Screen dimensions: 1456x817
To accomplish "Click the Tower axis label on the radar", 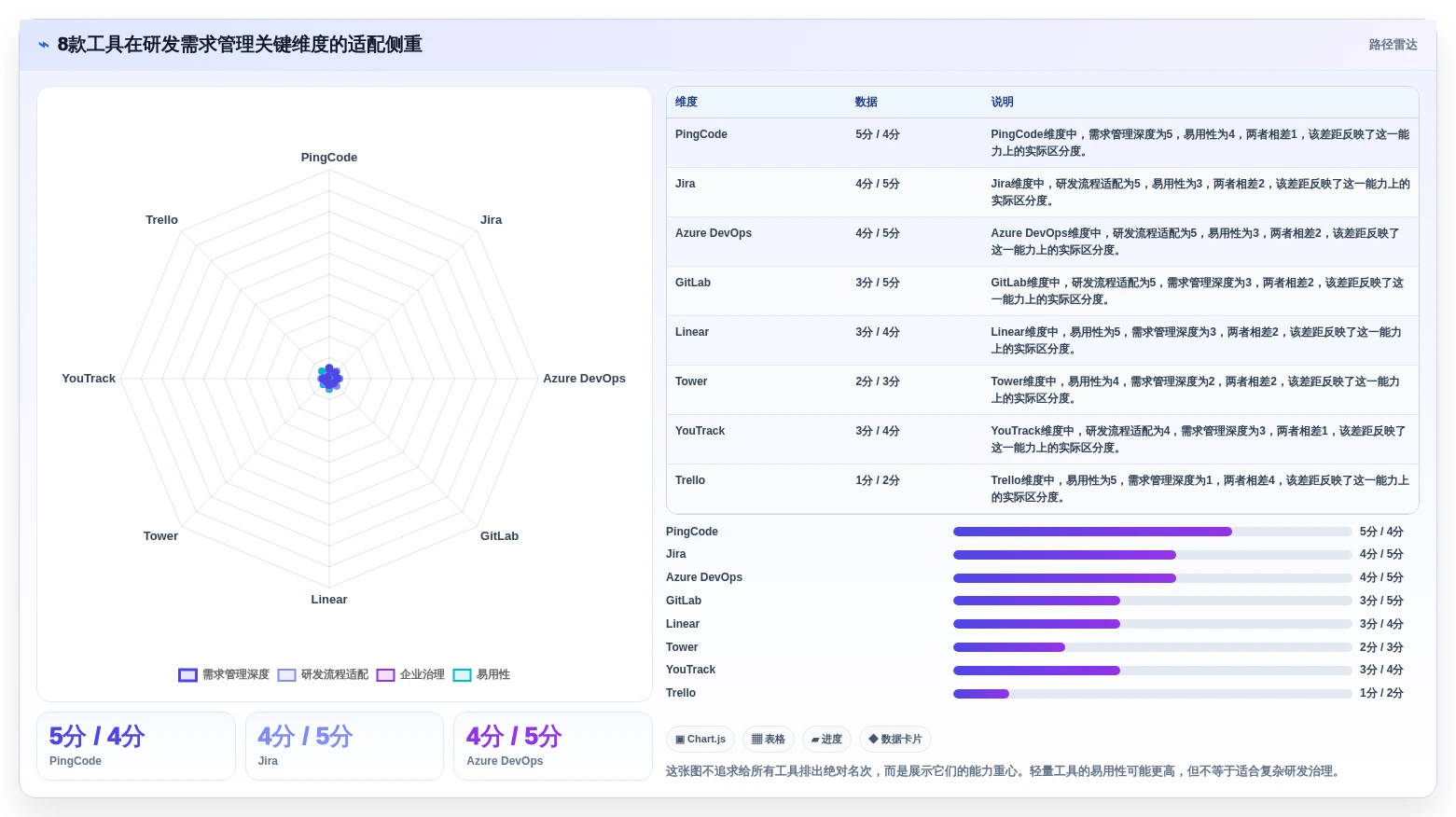I will tap(160, 536).
